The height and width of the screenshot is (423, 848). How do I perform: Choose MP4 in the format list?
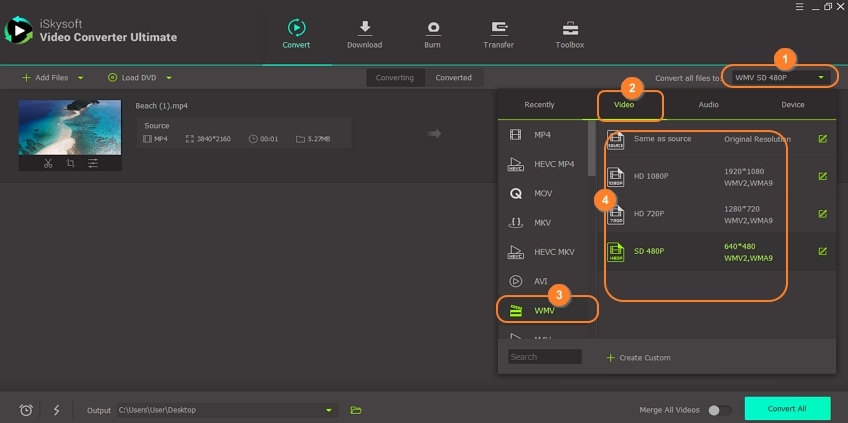coord(542,135)
